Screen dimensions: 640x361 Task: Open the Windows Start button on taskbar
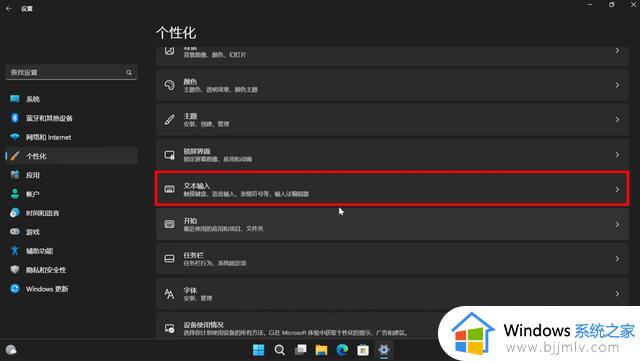258,350
